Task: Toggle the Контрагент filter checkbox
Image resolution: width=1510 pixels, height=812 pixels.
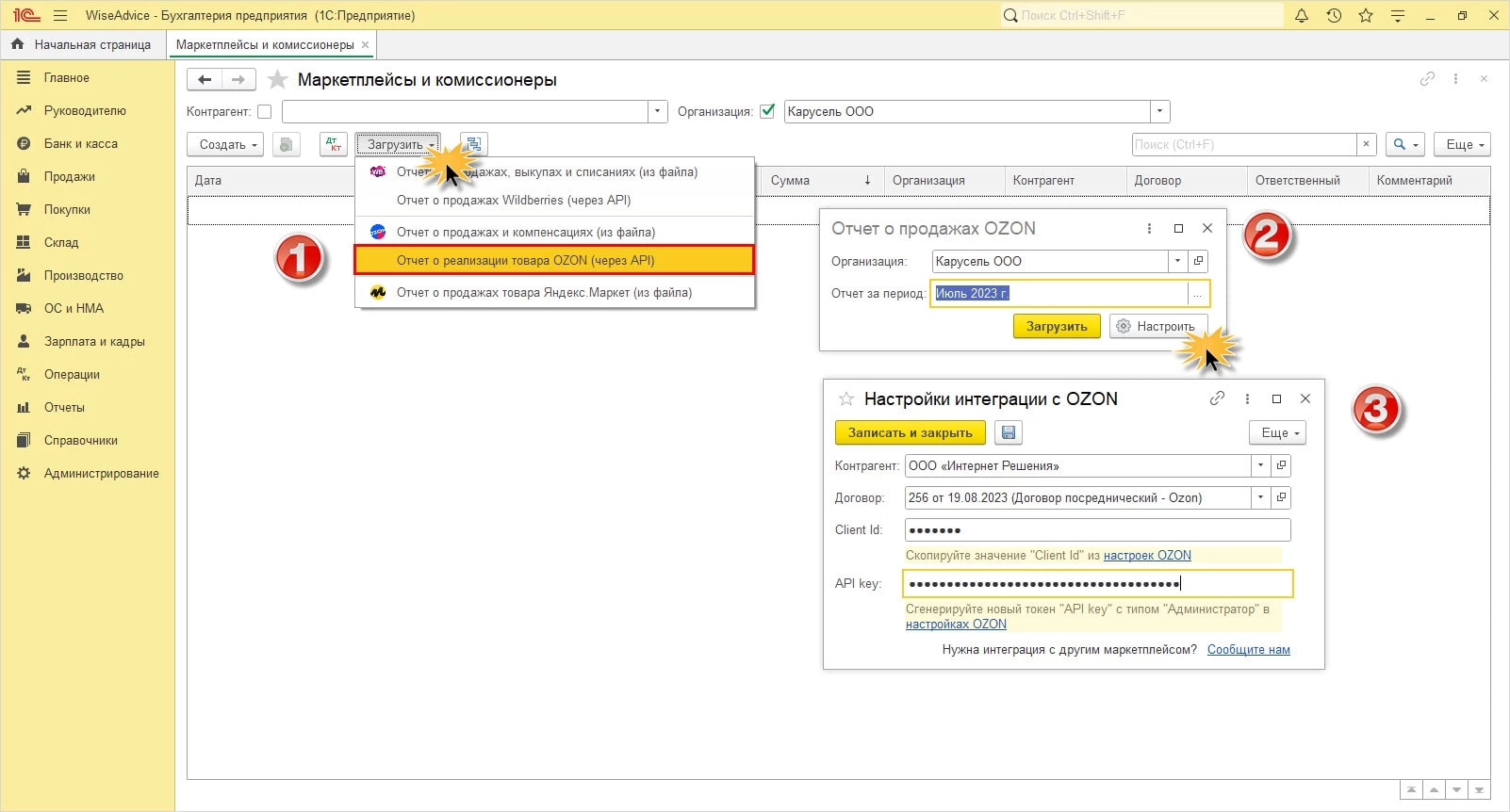Action: pyautogui.click(x=265, y=111)
